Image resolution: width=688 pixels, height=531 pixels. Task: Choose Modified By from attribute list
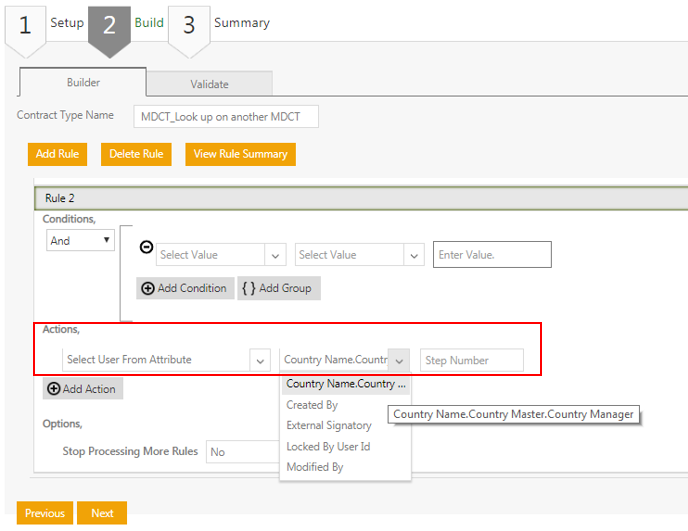346,467
